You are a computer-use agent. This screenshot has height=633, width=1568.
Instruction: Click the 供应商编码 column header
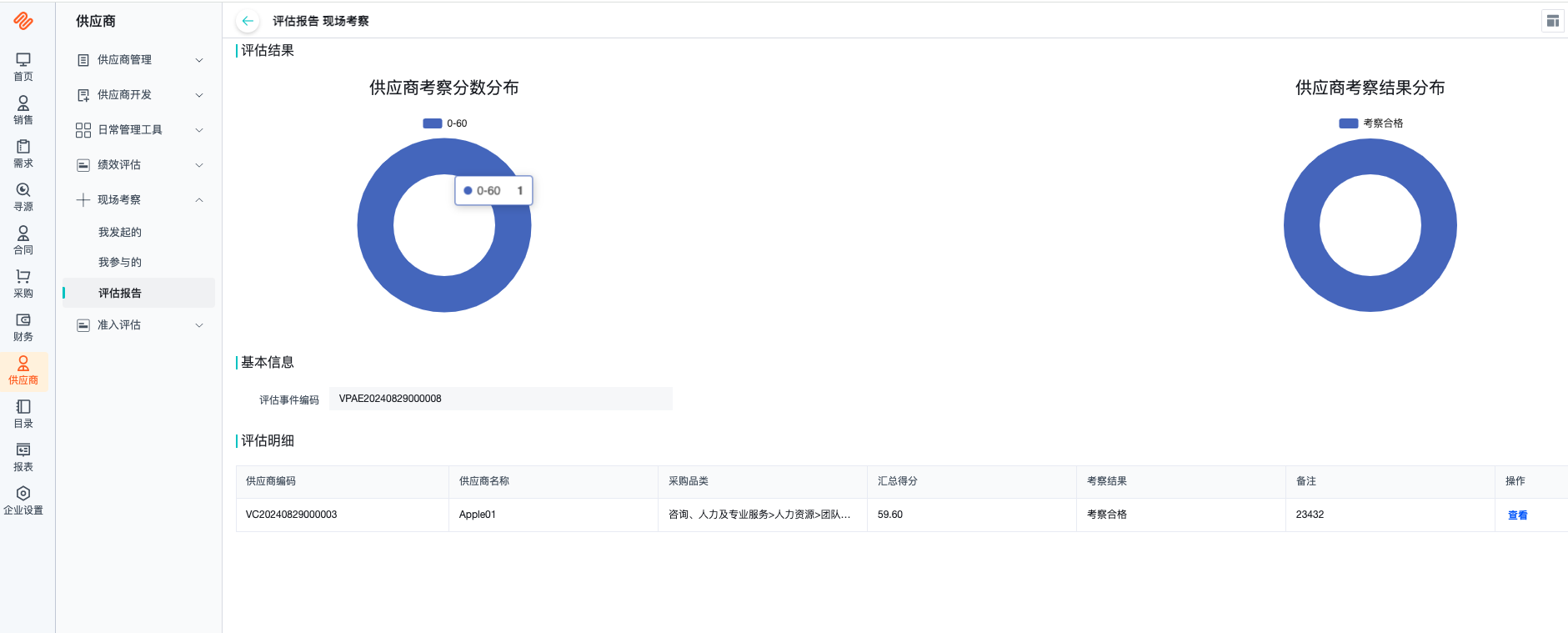point(343,481)
